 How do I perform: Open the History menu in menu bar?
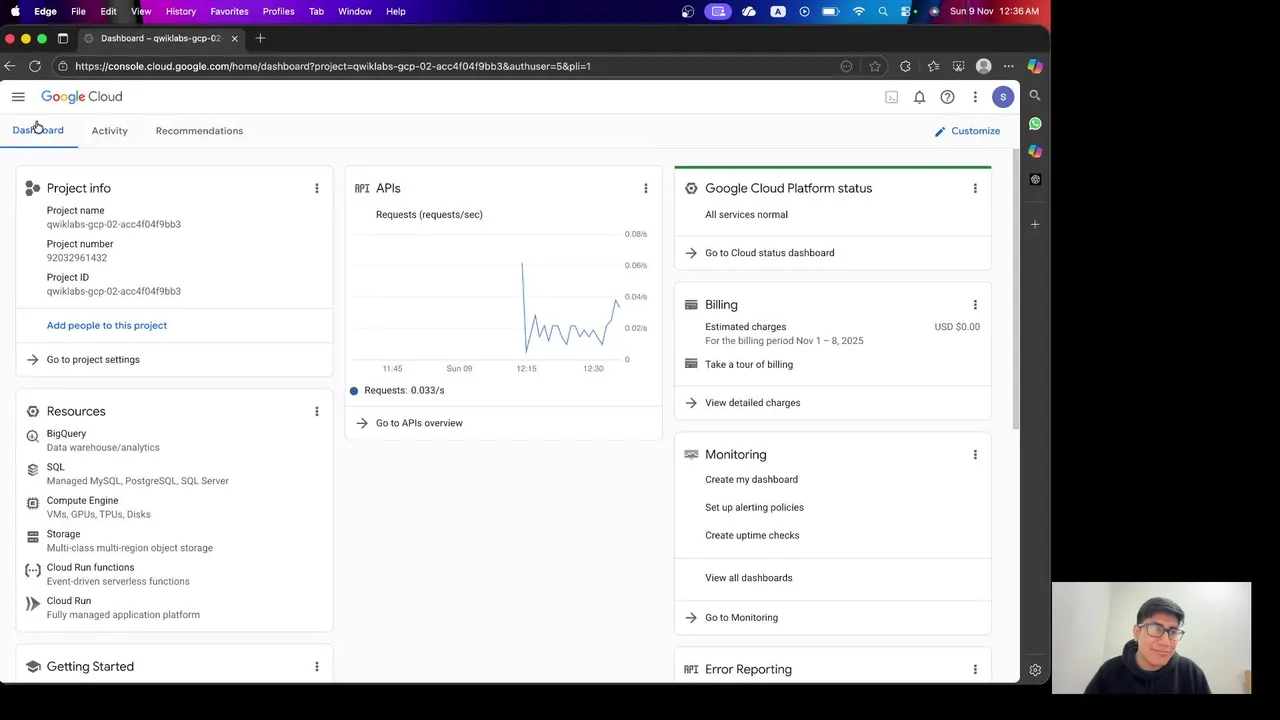[x=181, y=11]
